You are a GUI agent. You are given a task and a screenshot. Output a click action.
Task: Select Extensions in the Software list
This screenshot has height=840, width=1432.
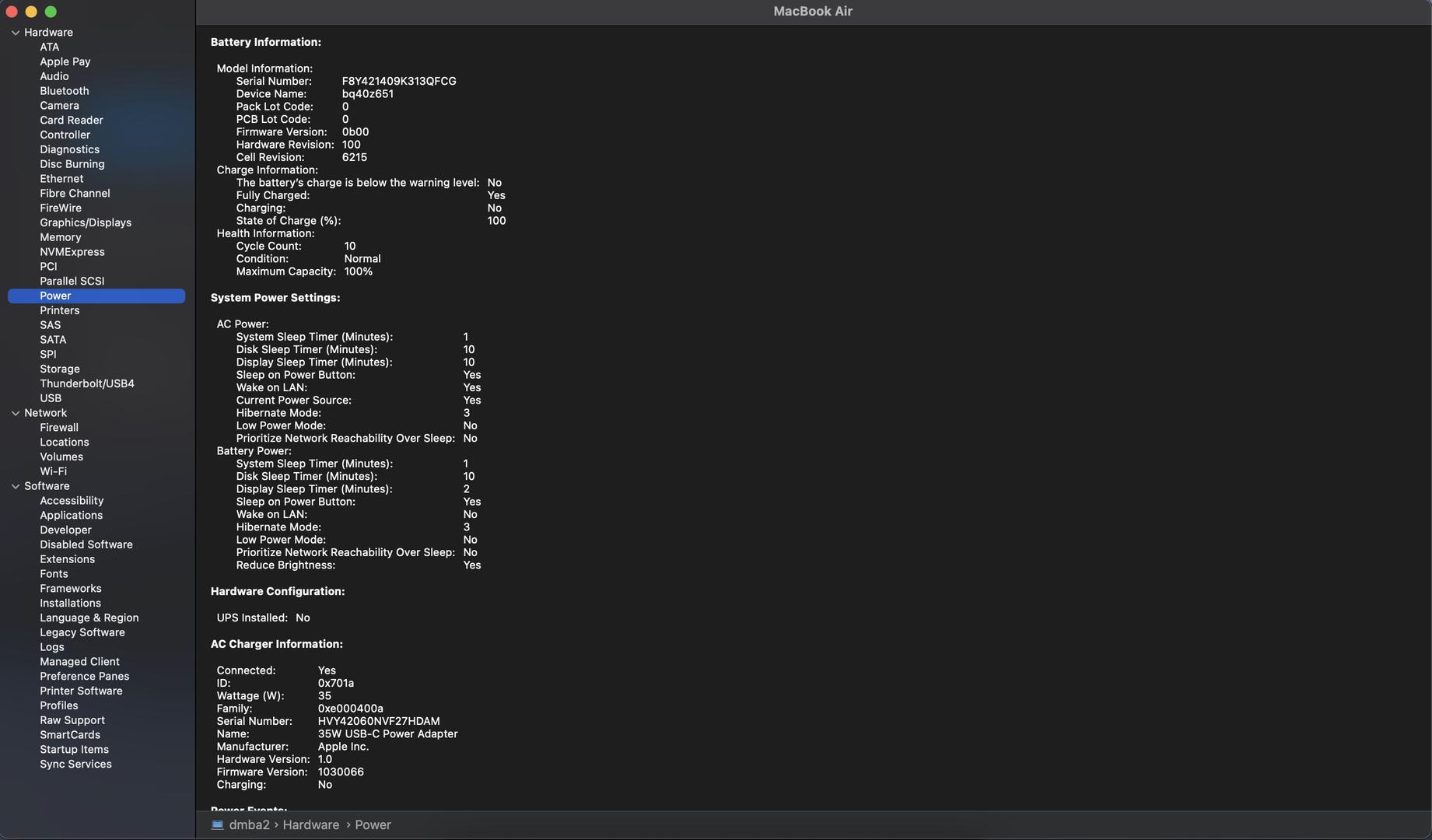pos(67,559)
